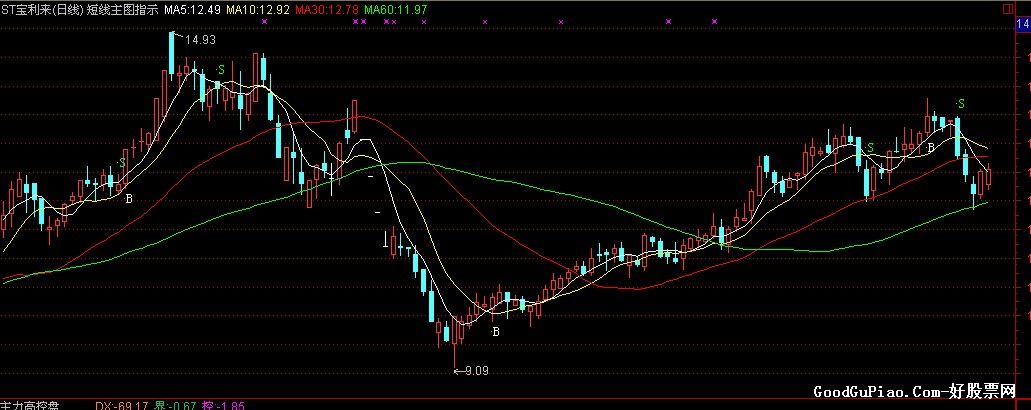Image resolution: width=1031 pixels, height=410 pixels.
Task: Click the B buy marker near the 9.09 bottom
Action: pos(496,332)
